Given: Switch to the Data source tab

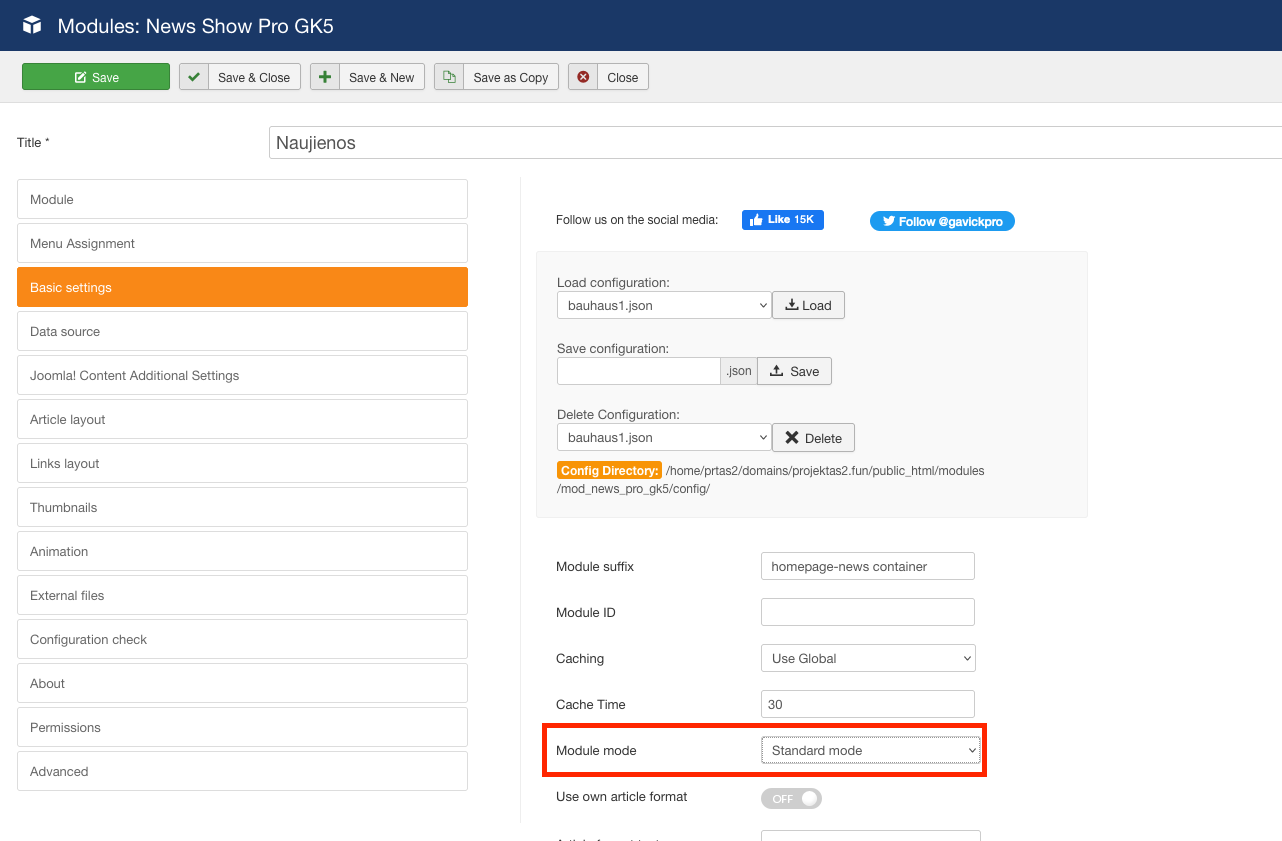Looking at the screenshot, I should 242,331.
